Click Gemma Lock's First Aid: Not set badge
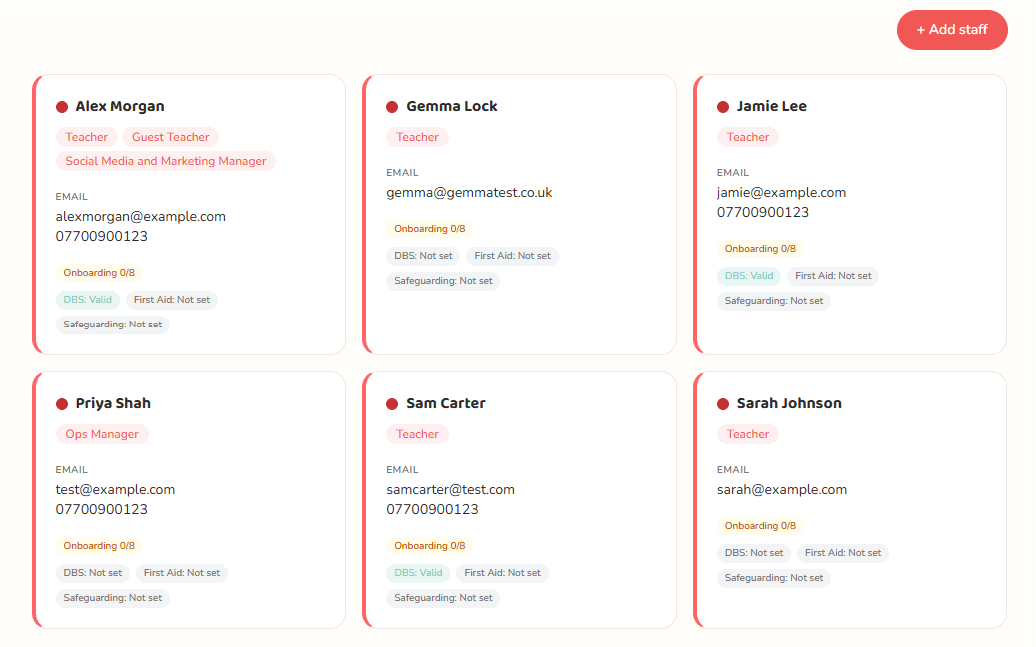Screen dimensions: 1036x647 coord(512,256)
